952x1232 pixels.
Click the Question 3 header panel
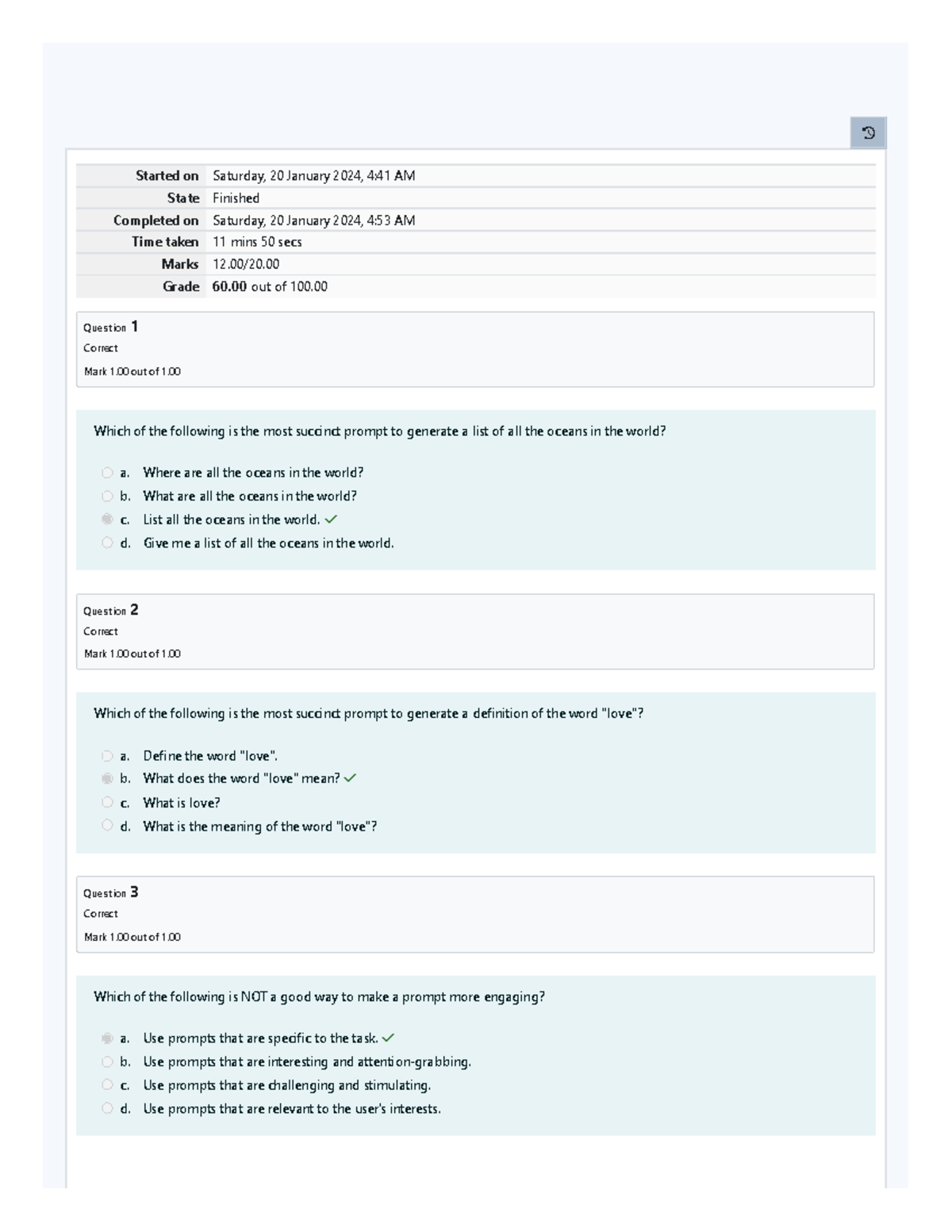(474, 913)
